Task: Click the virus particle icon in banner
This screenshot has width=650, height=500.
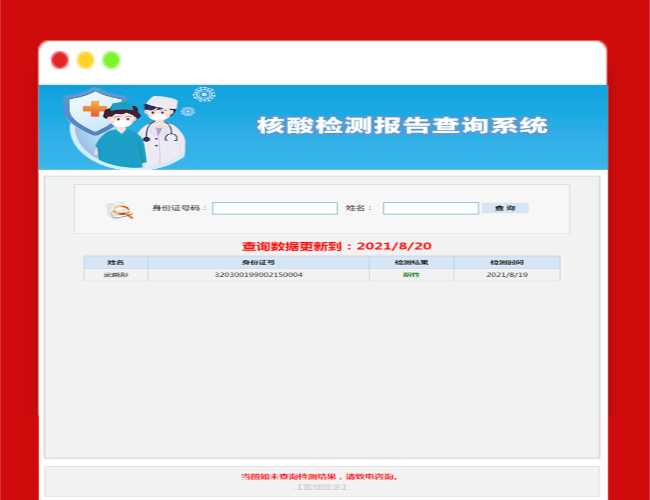Action: [204, 95]
